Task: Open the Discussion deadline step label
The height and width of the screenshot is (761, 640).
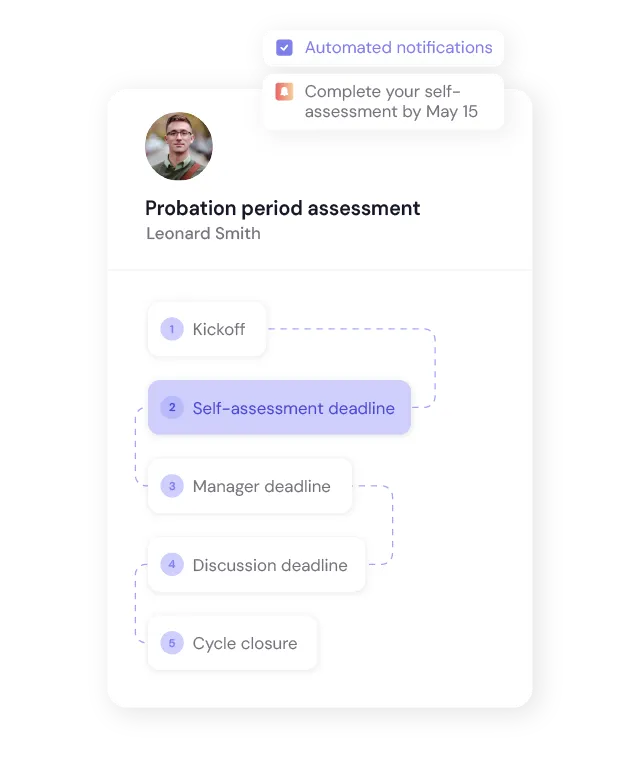Action: 270,565
